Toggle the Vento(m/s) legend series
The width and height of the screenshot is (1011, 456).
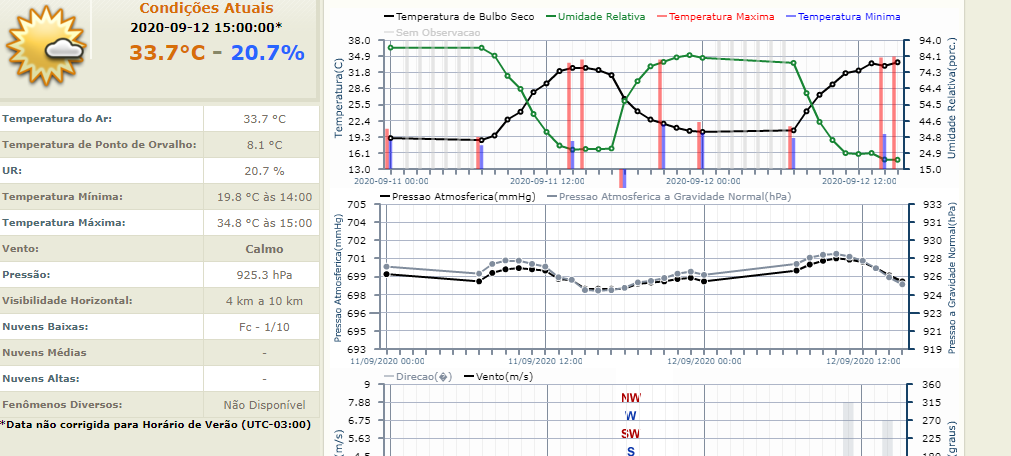tap(498, 377)
